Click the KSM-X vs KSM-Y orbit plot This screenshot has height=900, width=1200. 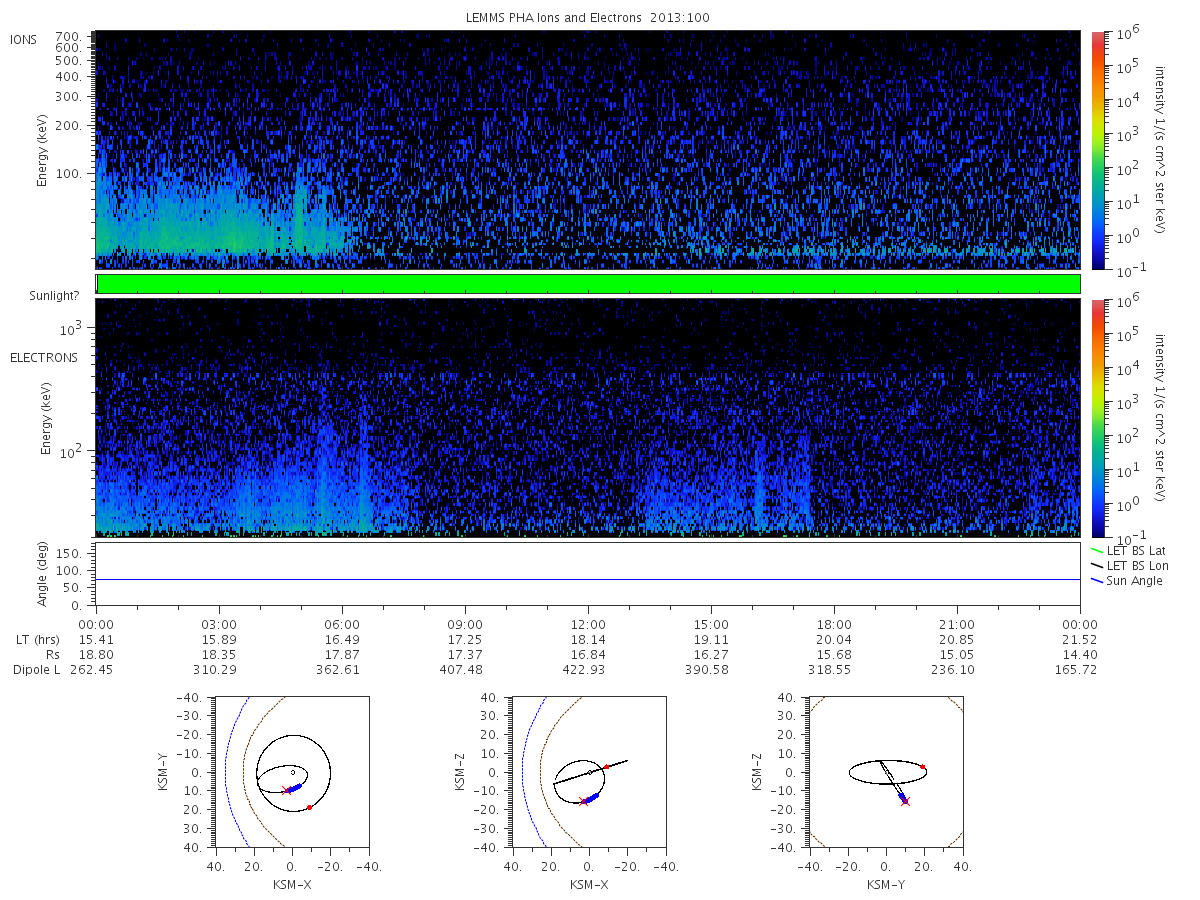[291, 772]
